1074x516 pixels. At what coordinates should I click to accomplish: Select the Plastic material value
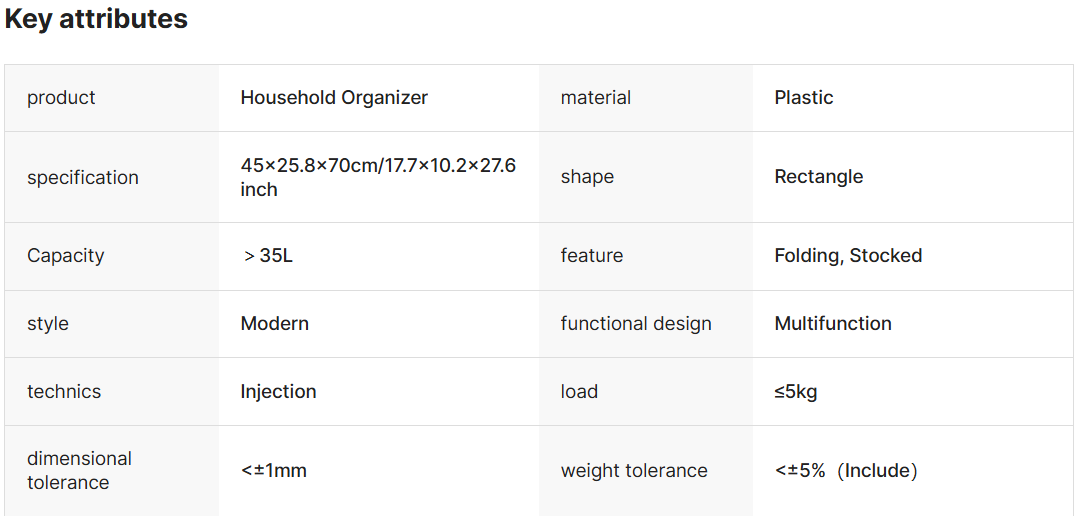[x=804, y=98]
